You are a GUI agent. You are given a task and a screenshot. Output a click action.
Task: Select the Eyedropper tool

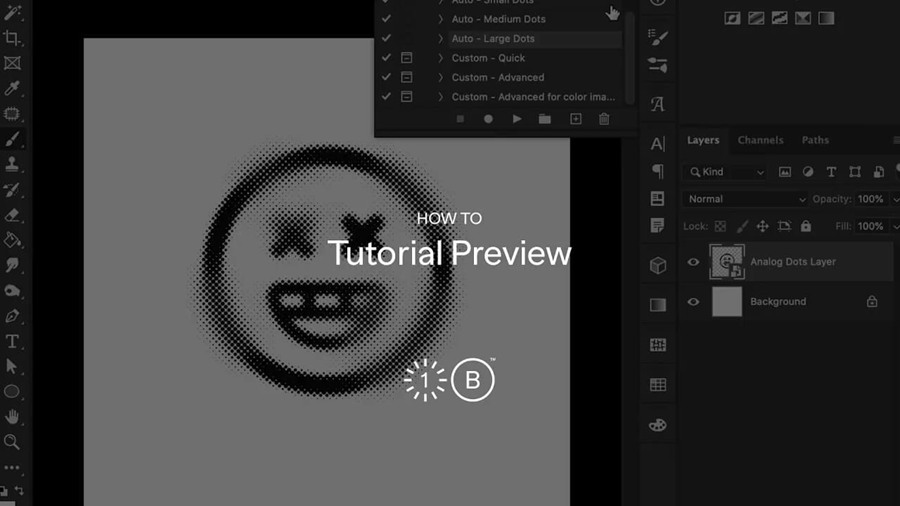(x=12, y=89)
